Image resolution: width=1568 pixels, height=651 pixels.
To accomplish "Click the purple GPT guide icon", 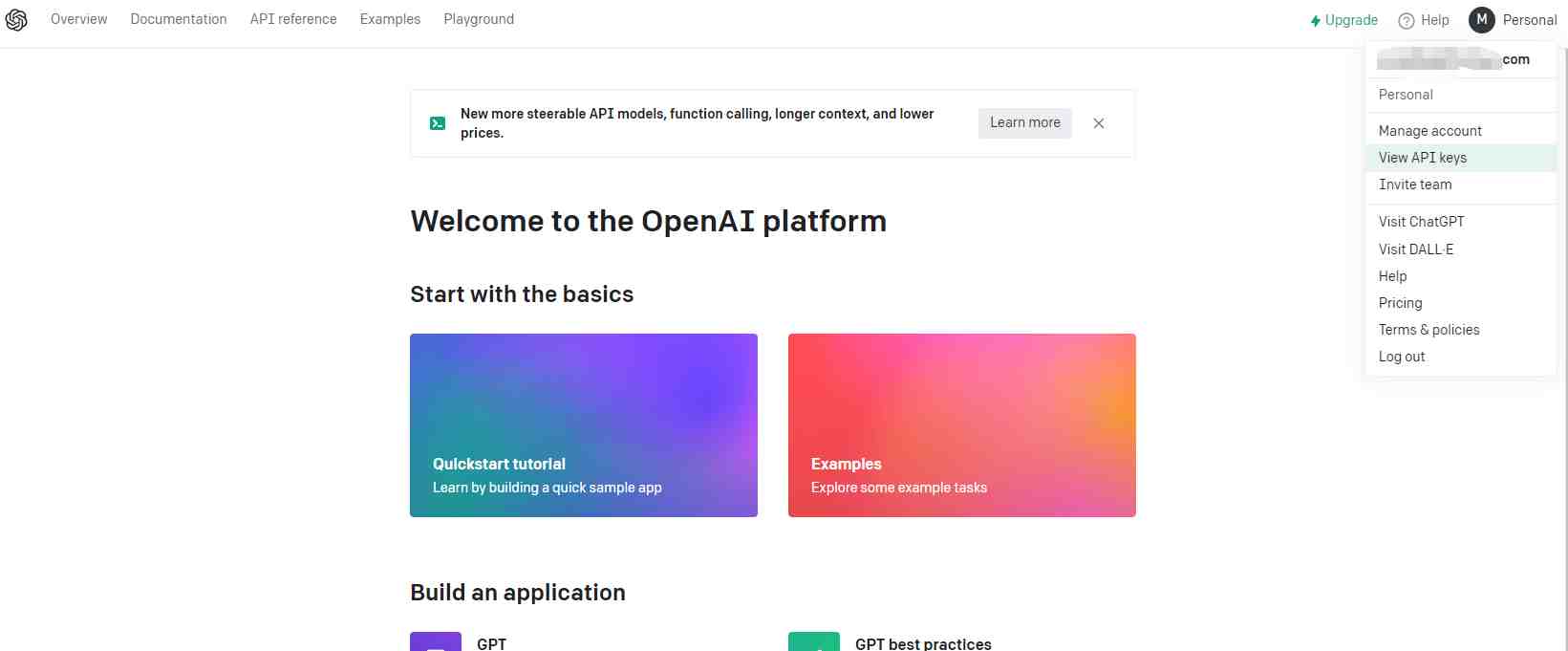I will [436, 641].
